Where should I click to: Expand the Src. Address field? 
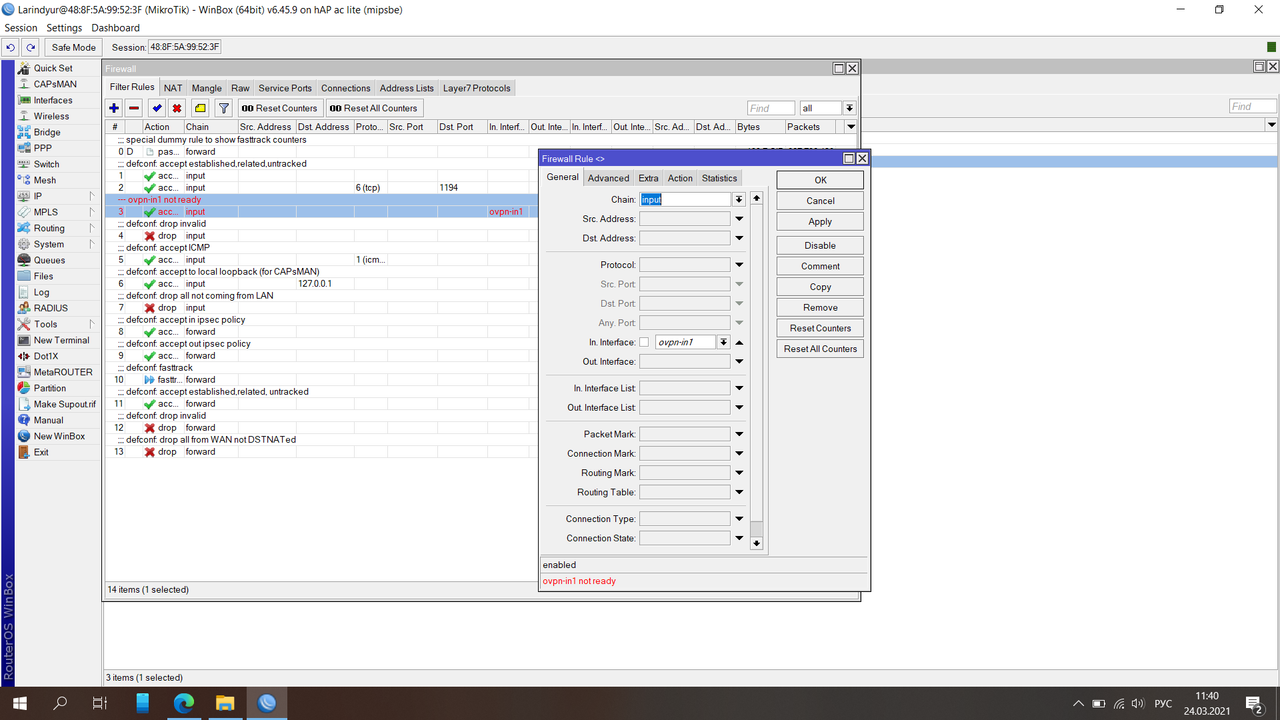click(739, 219)
